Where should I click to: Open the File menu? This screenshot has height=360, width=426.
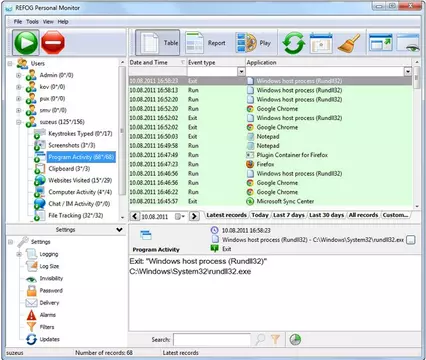pos(18,22)
